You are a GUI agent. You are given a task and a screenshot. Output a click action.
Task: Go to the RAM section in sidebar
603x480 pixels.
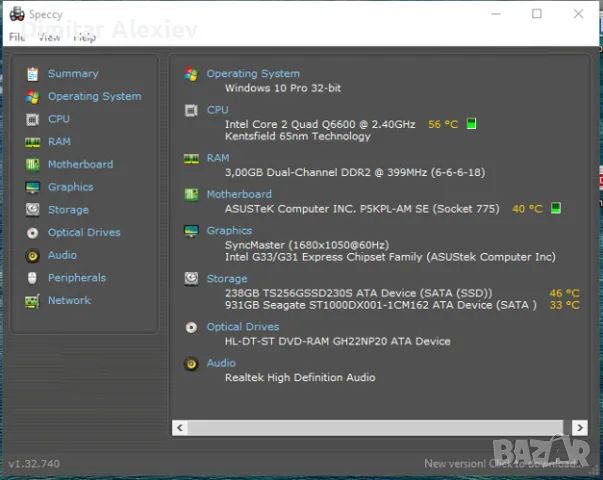click(59, 142)
